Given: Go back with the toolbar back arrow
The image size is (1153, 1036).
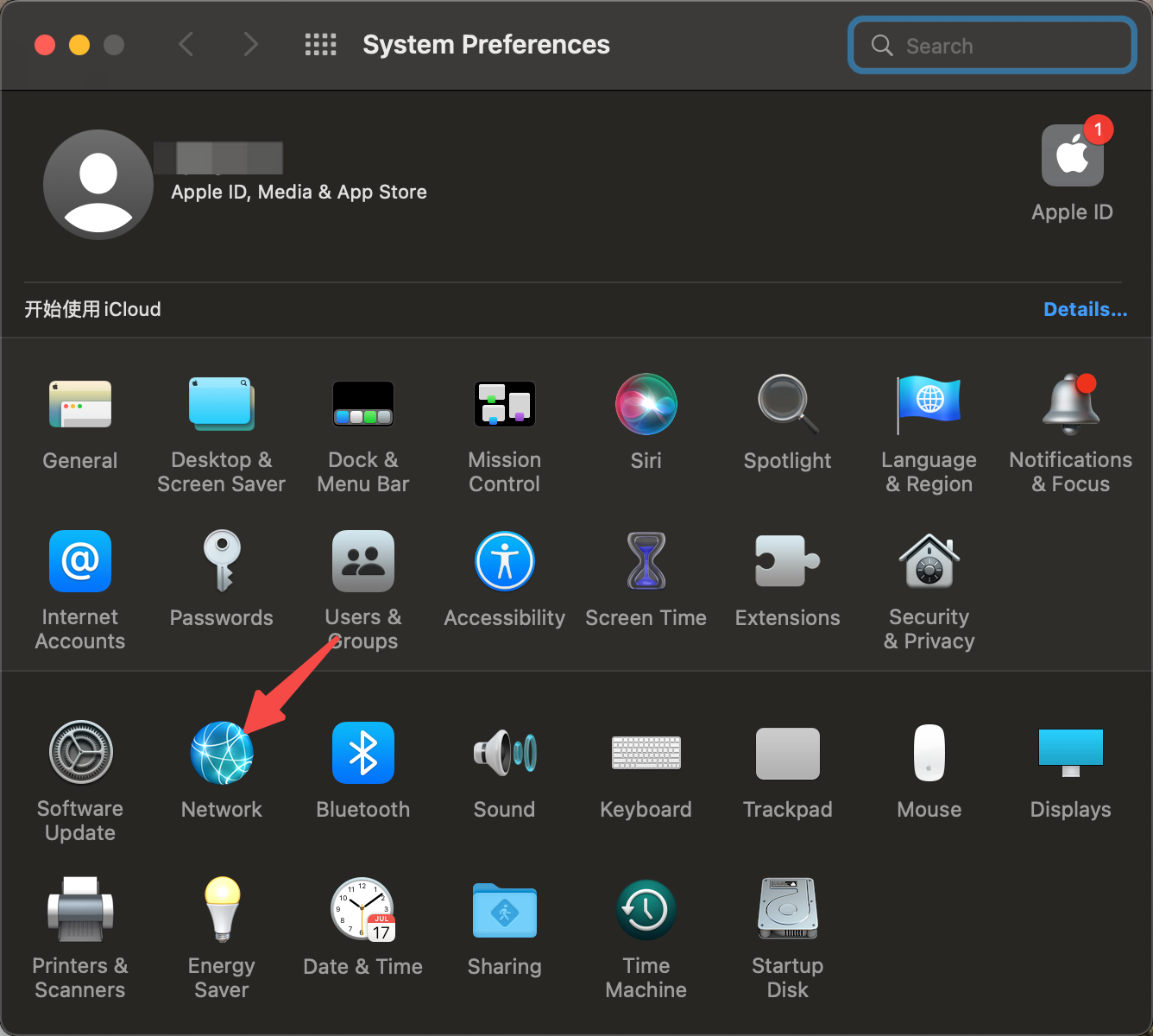Looking at the screenshot, I should [x=186, y=44].
